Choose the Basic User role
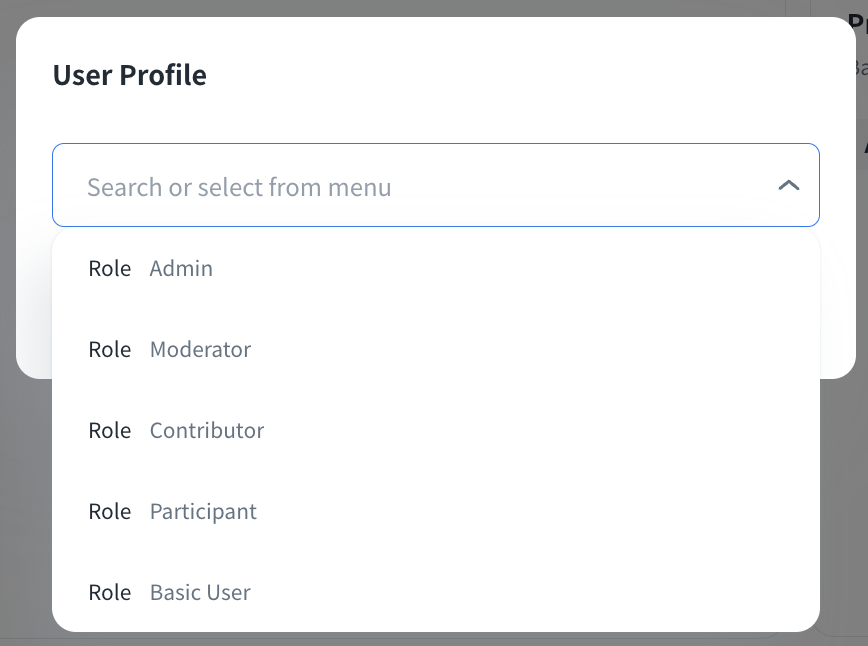868x646 pixels. (435, 593)
